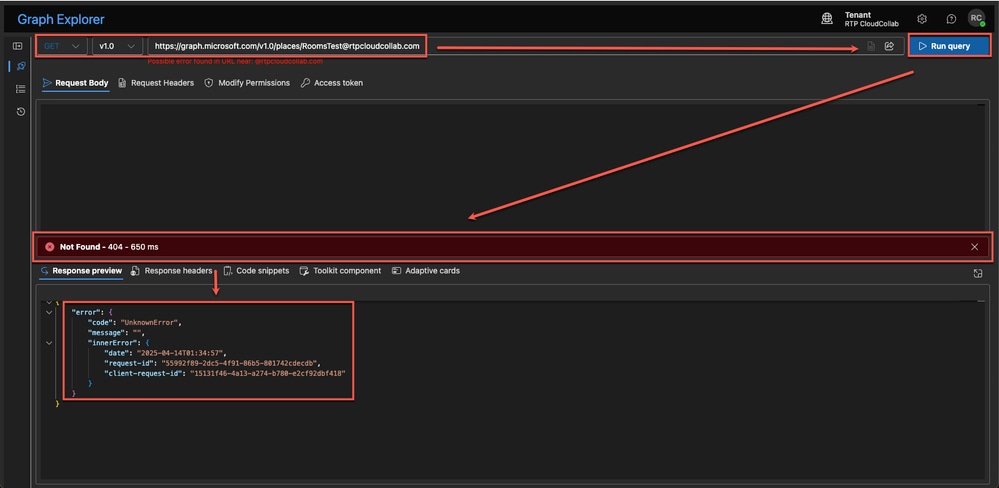The width and height of the screenshot is (999, 488).
Task: Open the Modify Permissions tab
Action: click(247, 83)
